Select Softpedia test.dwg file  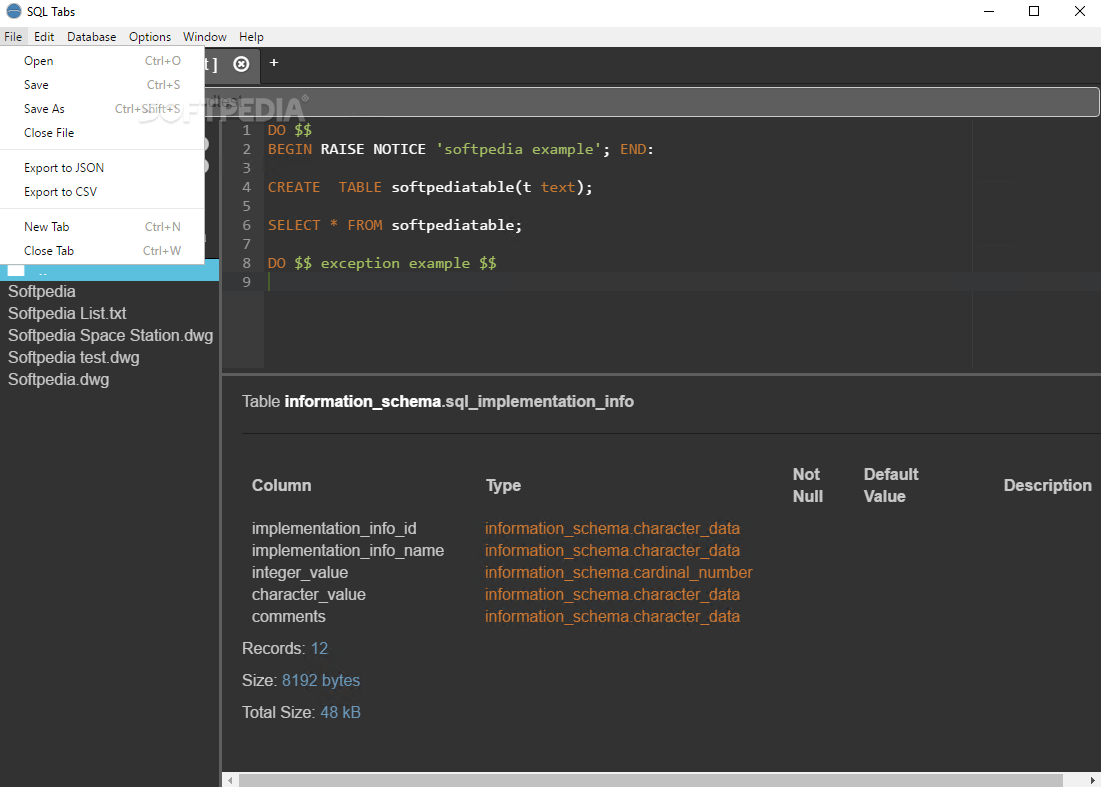tap(73, 357)
